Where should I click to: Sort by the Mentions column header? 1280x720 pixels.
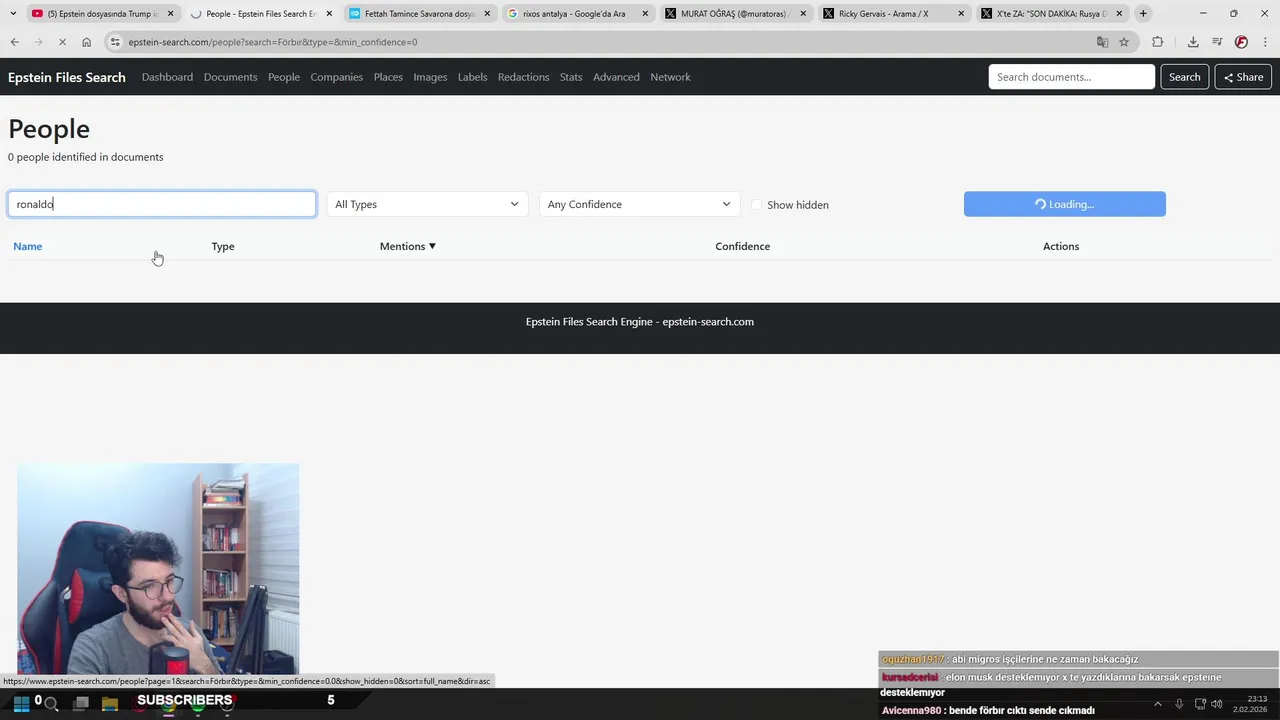point(408,246)
